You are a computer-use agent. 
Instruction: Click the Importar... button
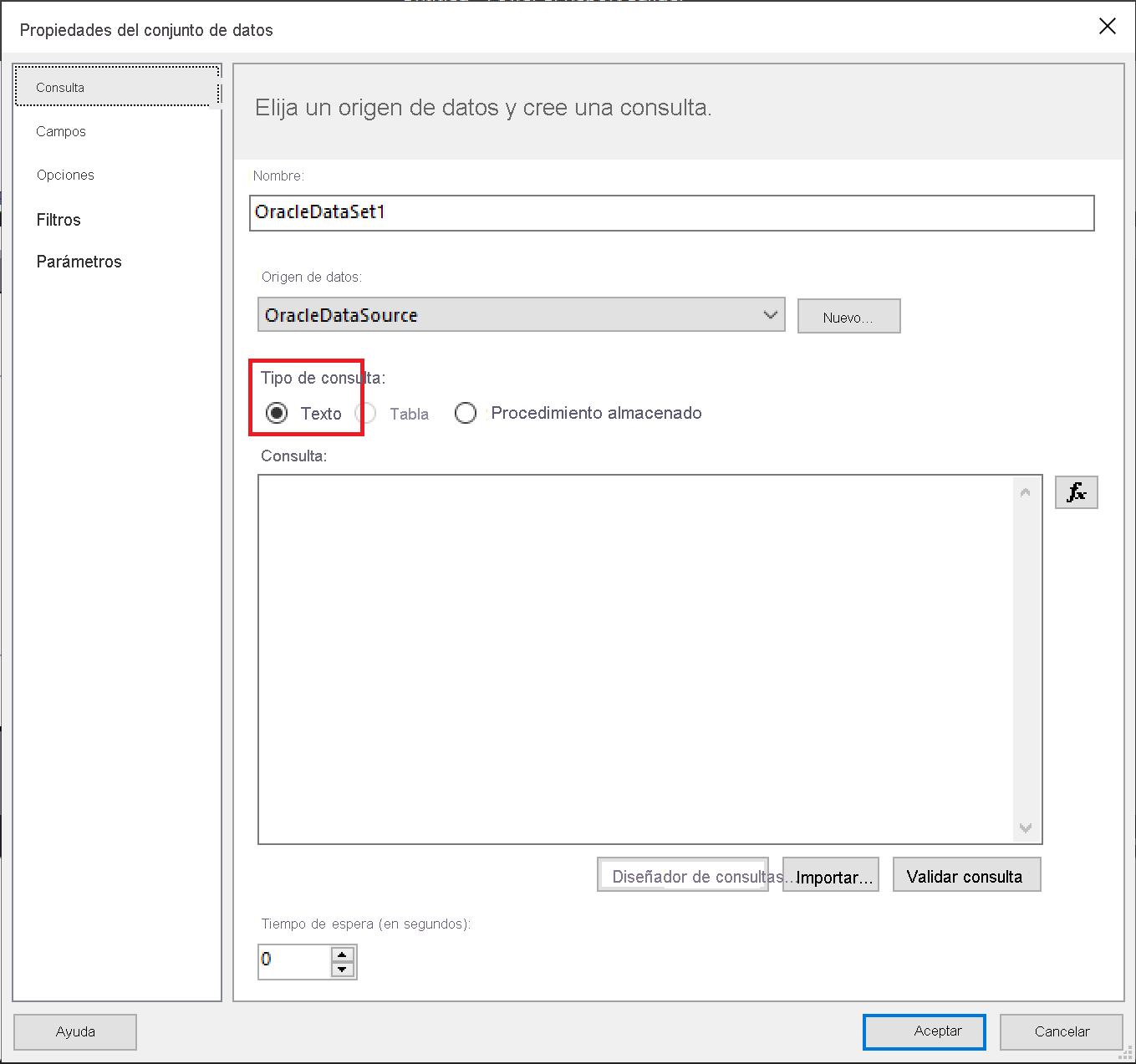pos(831,876)
